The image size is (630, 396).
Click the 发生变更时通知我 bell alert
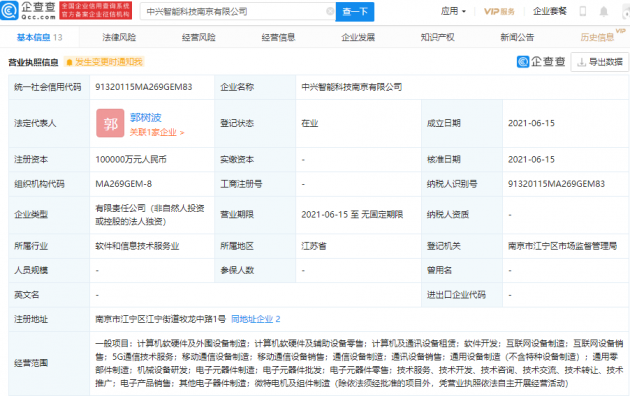click(x=104, y=62)
